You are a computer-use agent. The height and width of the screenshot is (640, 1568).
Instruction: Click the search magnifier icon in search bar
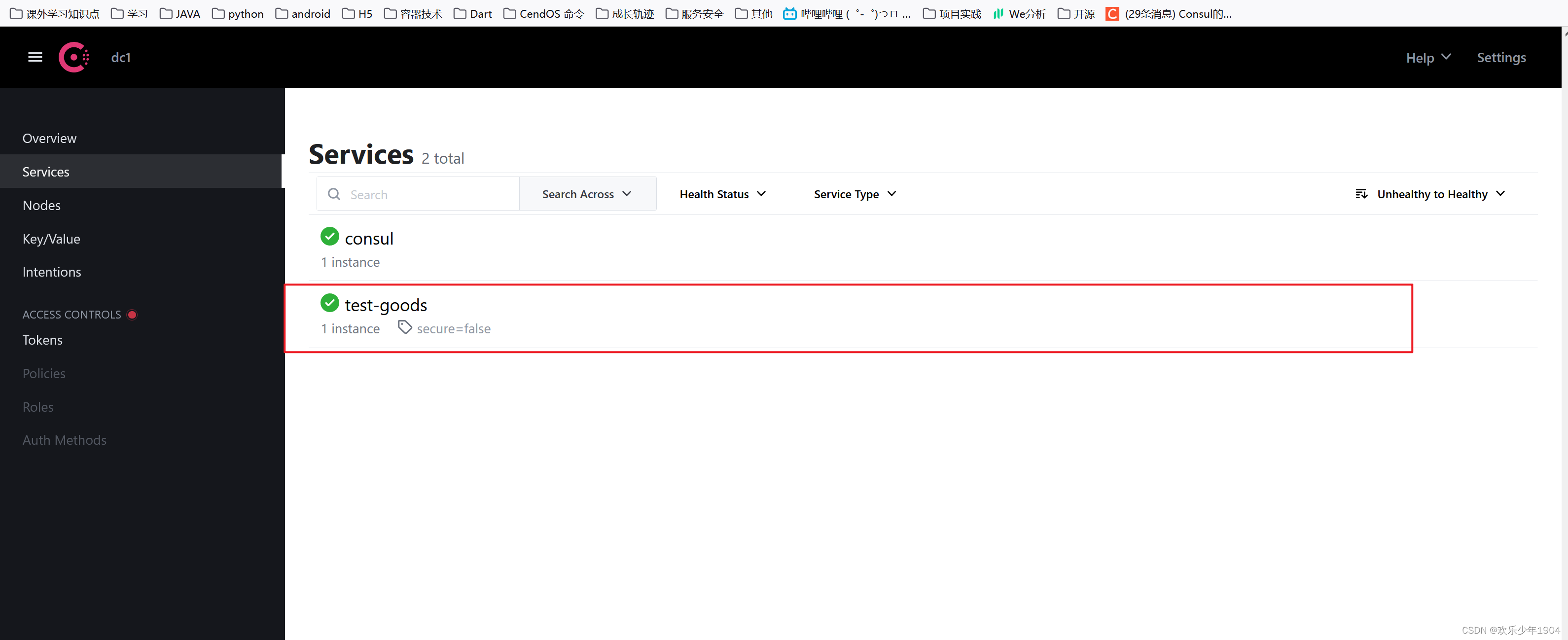coord(335,194)
